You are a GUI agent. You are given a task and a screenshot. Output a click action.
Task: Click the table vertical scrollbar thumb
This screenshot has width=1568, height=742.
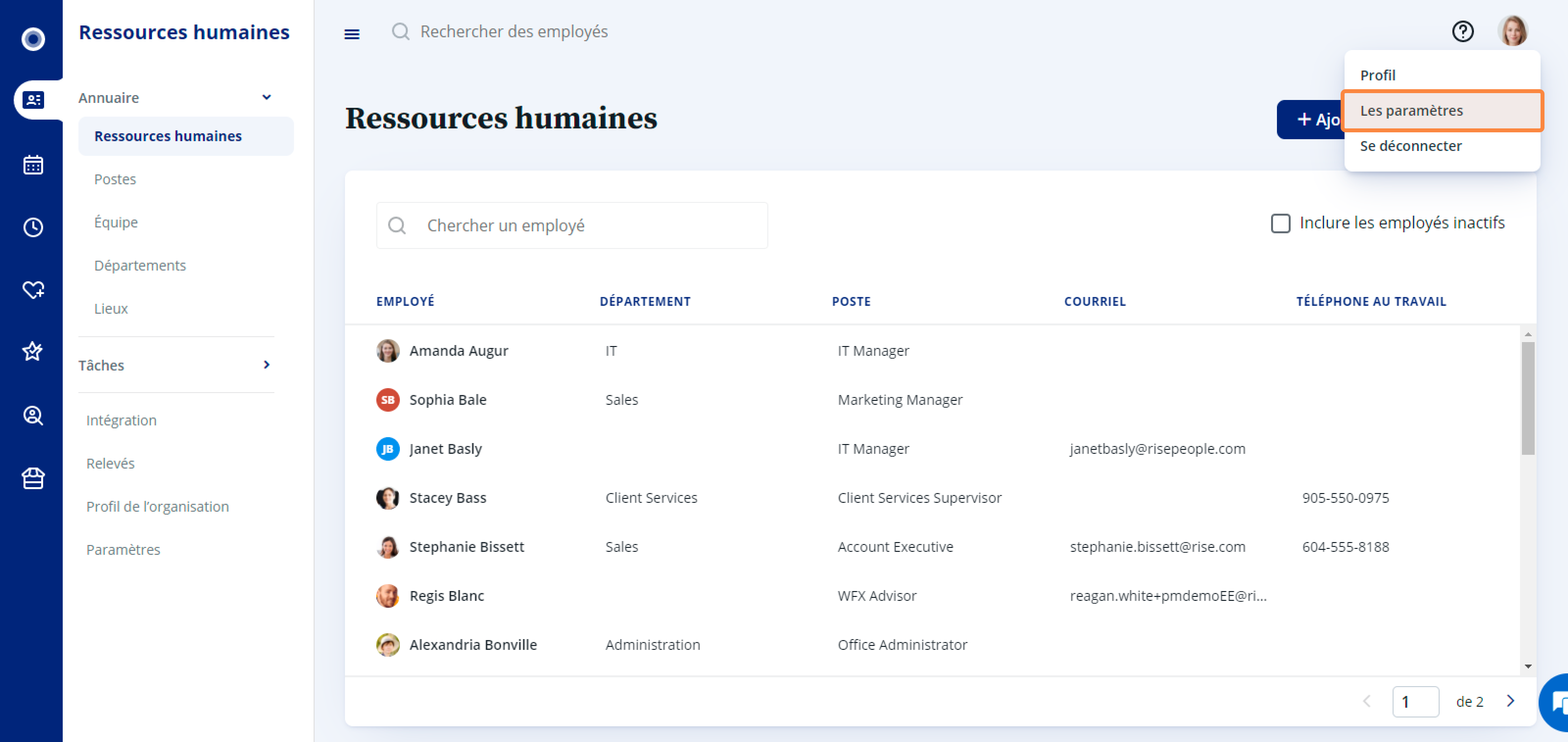click(x=1528, y=398)
